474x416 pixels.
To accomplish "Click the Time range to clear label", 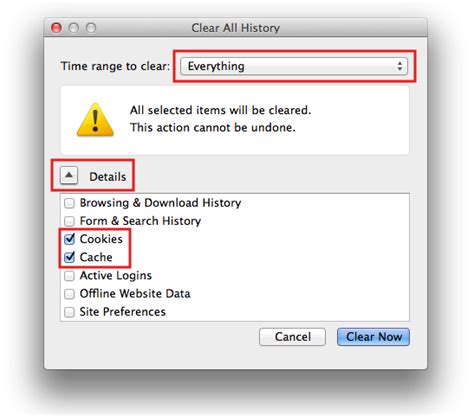I will pos(115,66).
